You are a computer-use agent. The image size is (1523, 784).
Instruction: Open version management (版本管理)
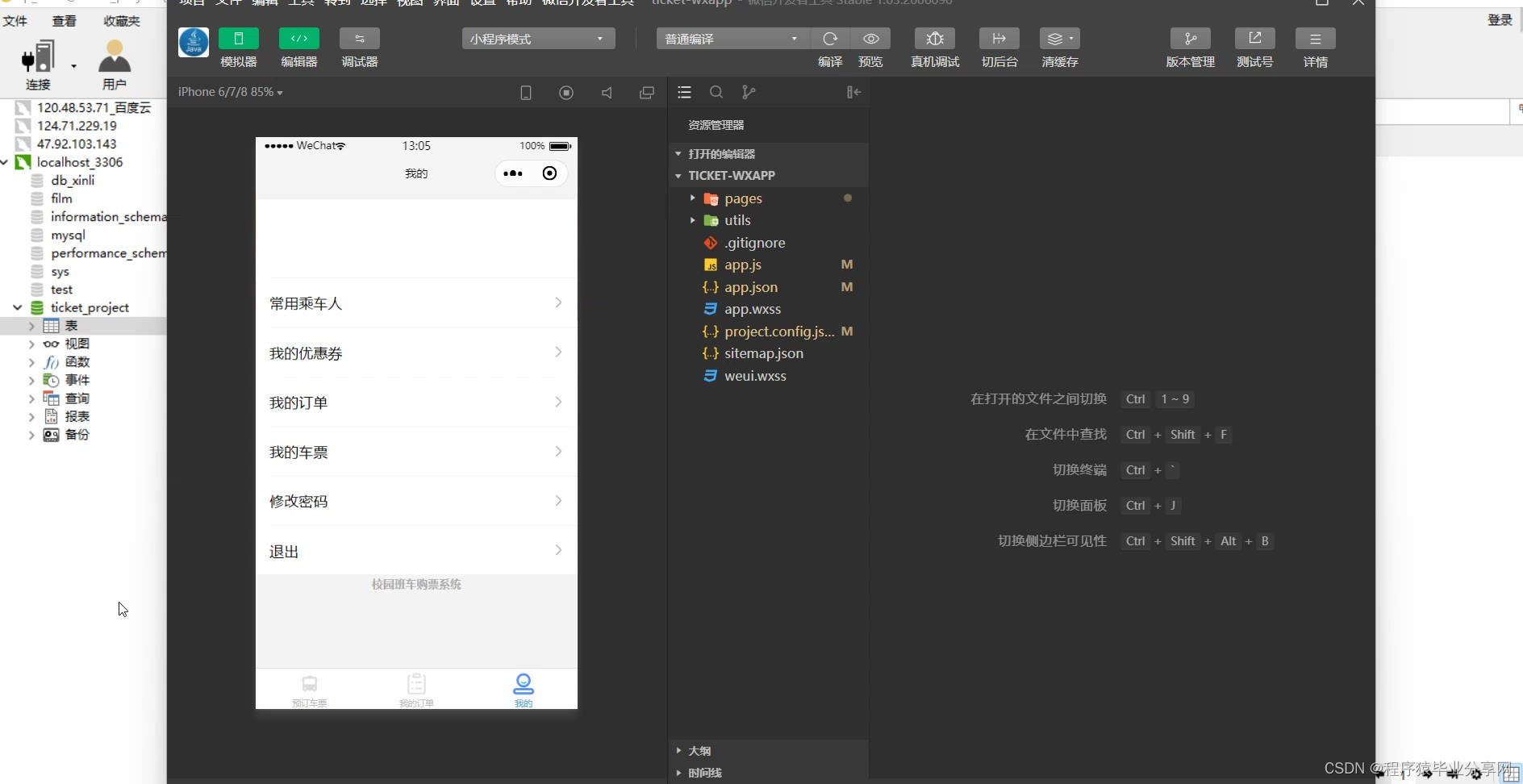tap(1191, 39)
